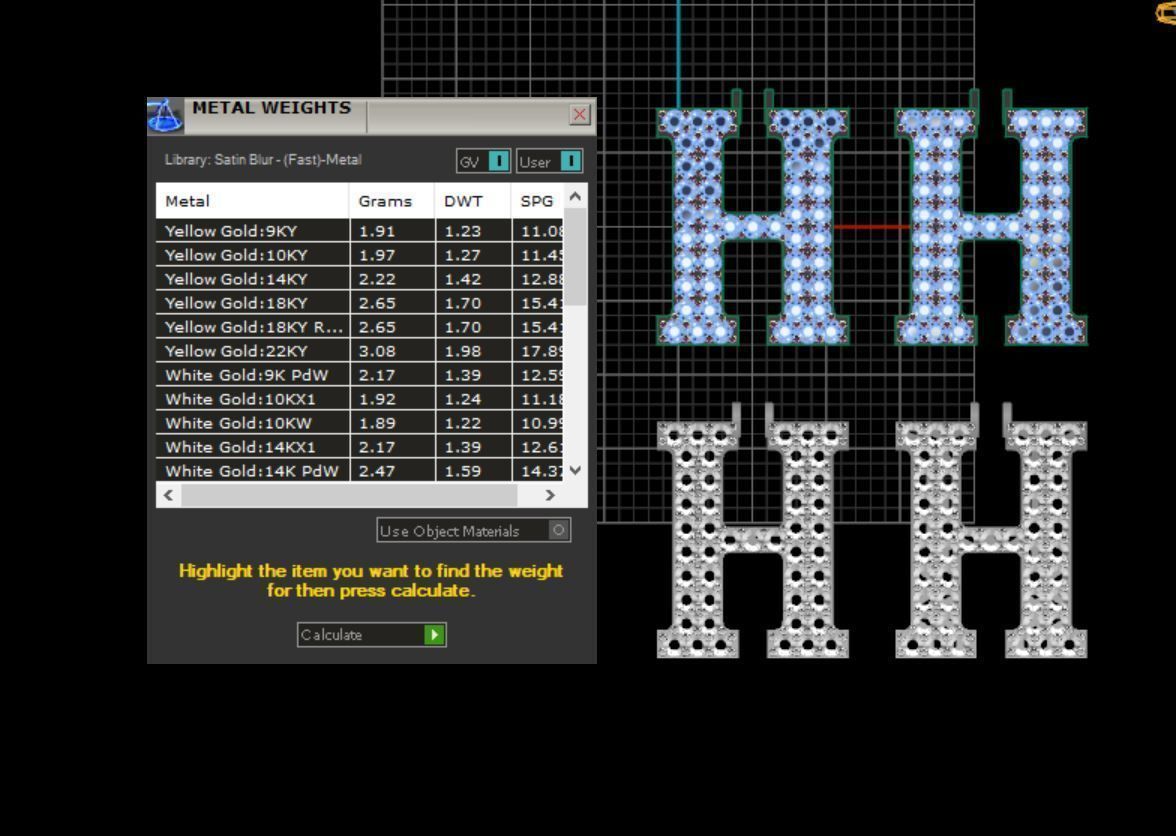The height and width of the screenshot is (836, 1176).
Task: Click grams value 3.08 for 22KY
Action: [377, 351]
